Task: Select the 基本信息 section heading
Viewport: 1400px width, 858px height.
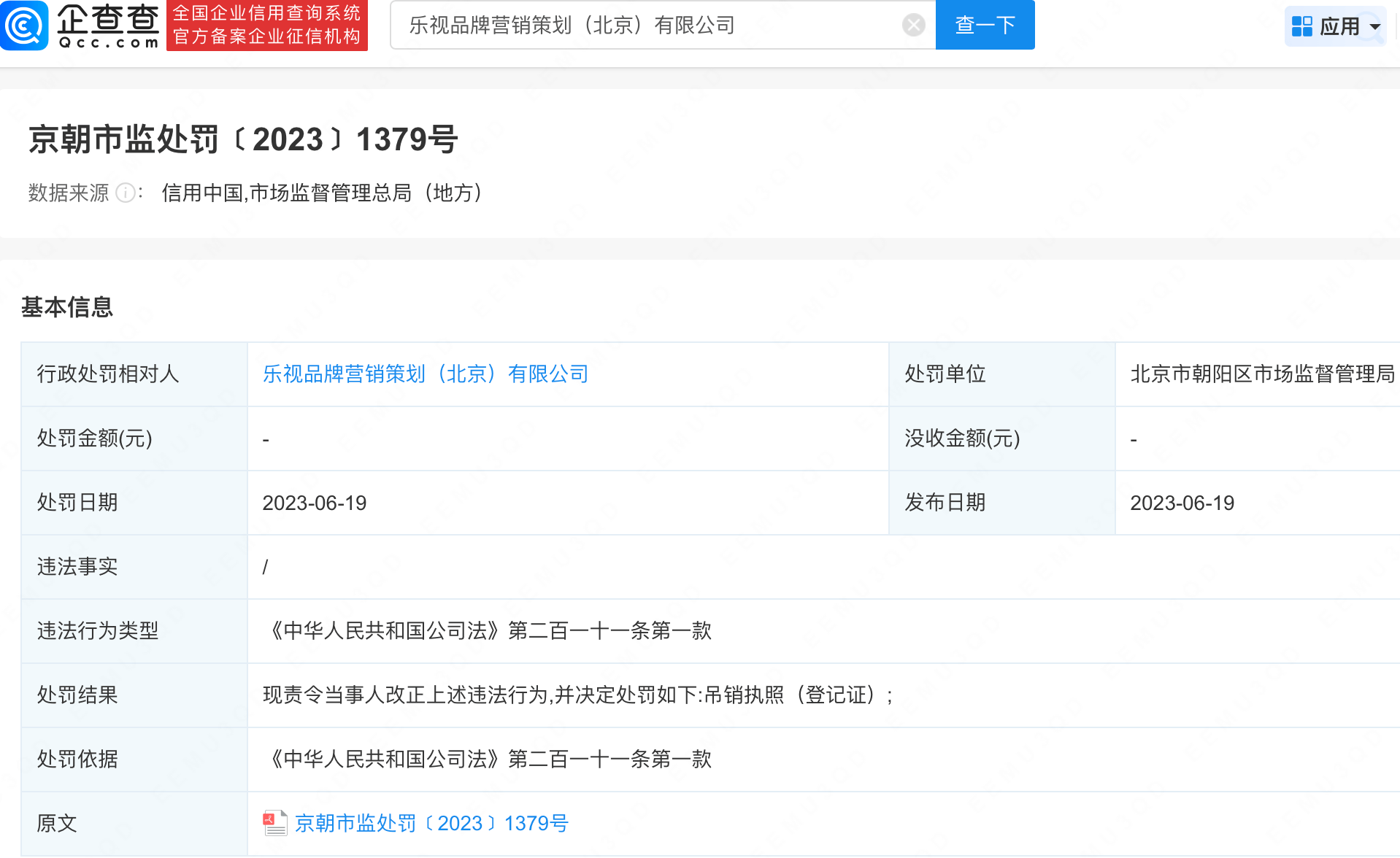Action: coord(67,307)
